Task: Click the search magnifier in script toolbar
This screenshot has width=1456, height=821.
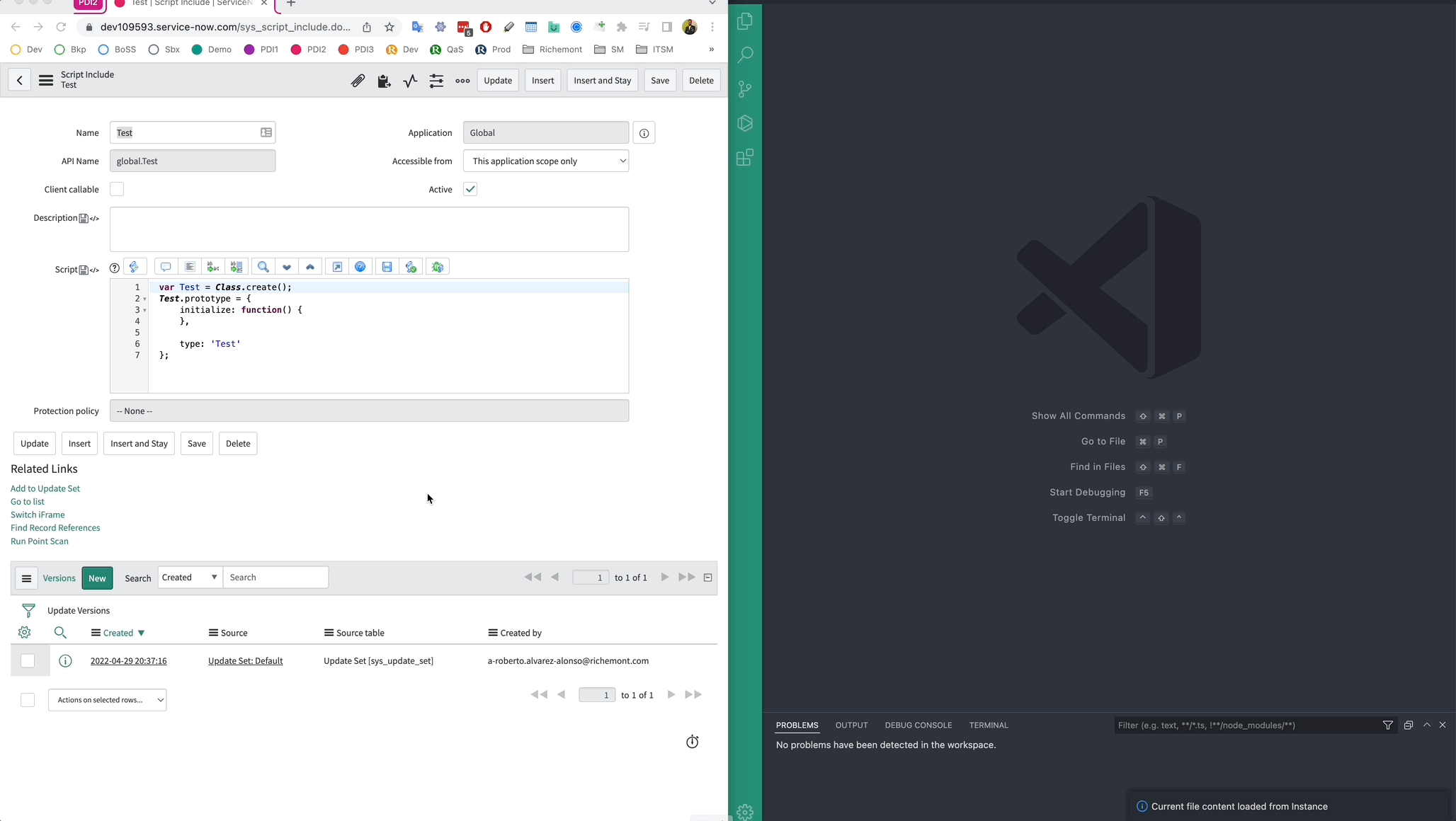Action: [x=263, y=267]
